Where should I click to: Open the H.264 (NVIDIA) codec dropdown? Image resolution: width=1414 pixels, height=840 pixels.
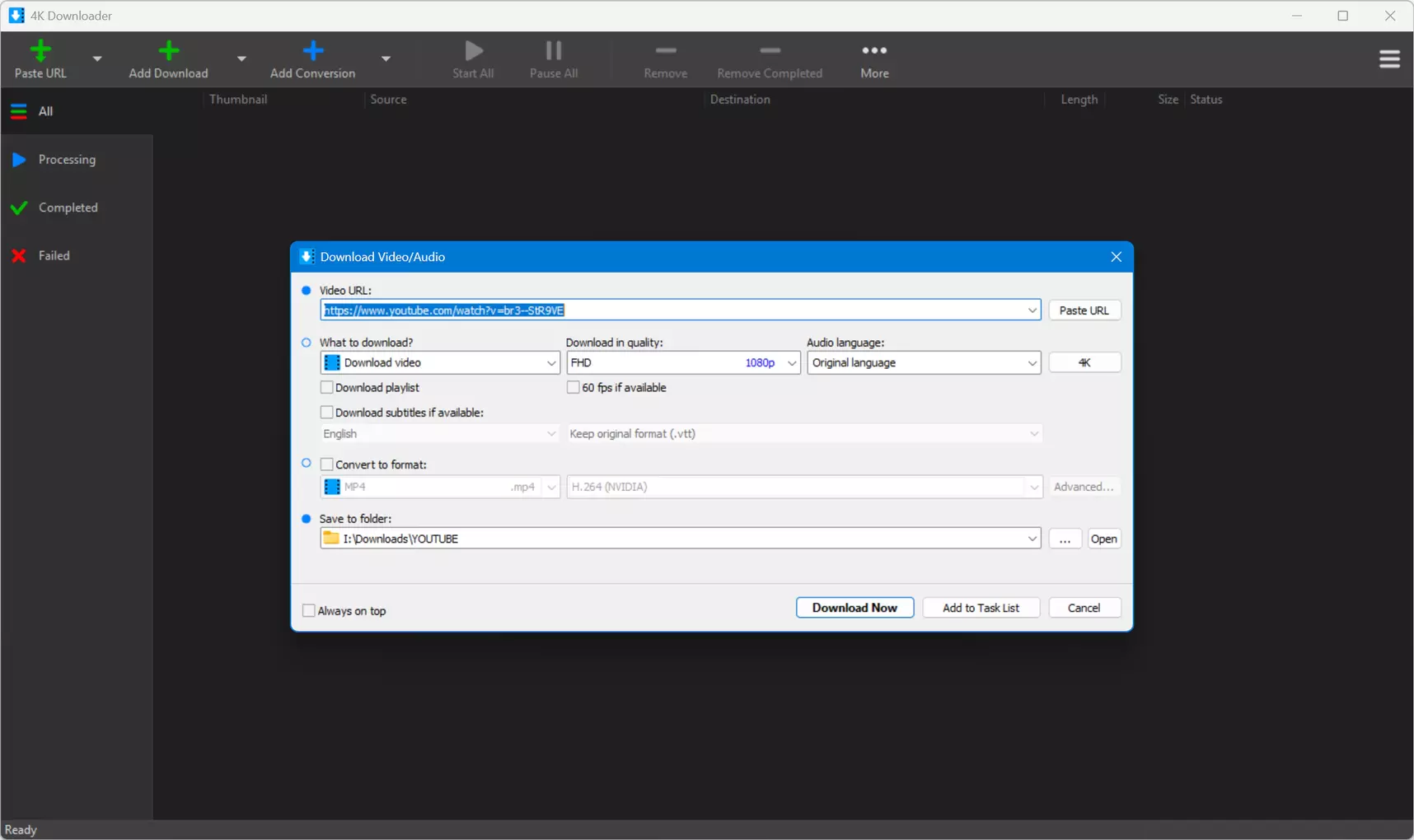click(x=804, y=487)
